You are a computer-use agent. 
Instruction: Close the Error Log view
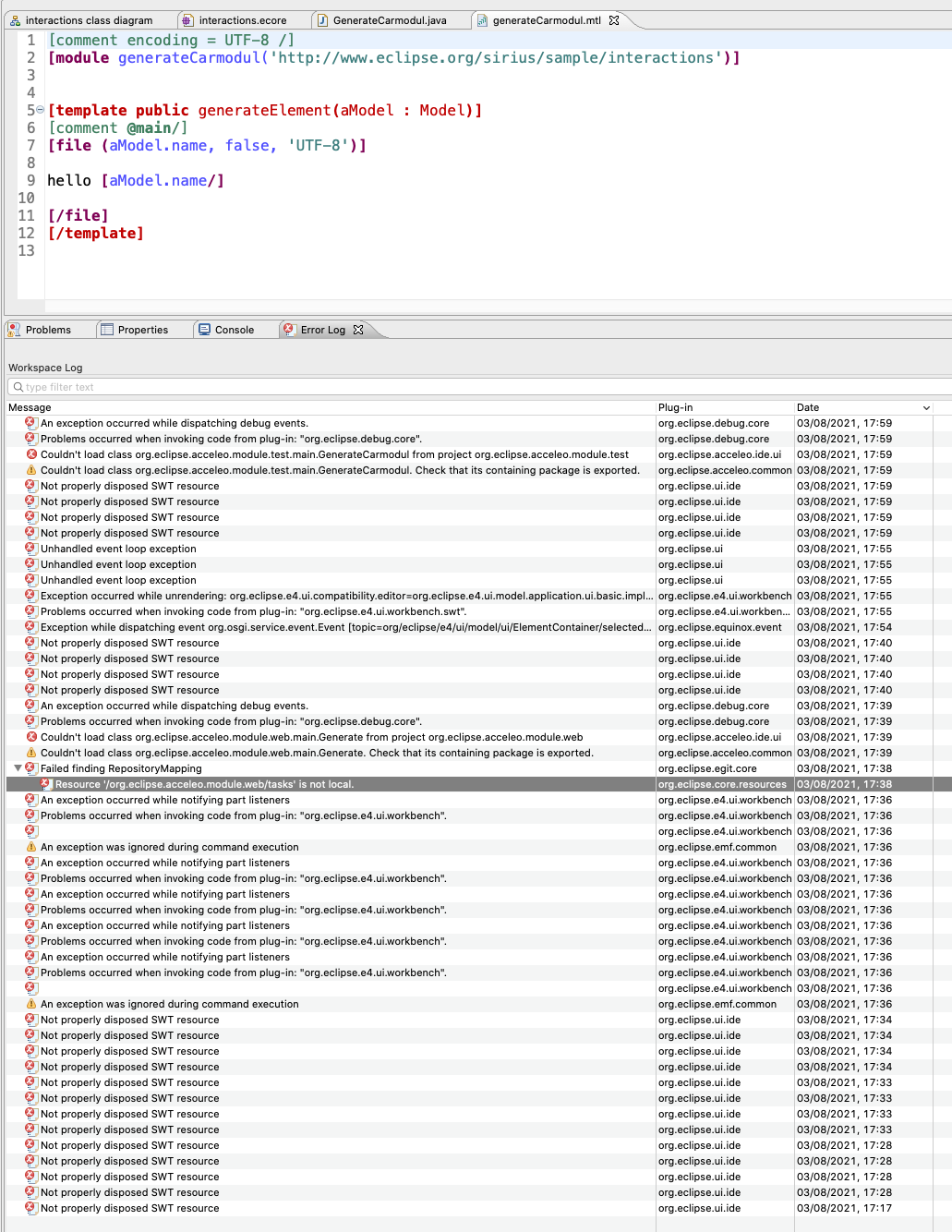click(x=358, y=330)
